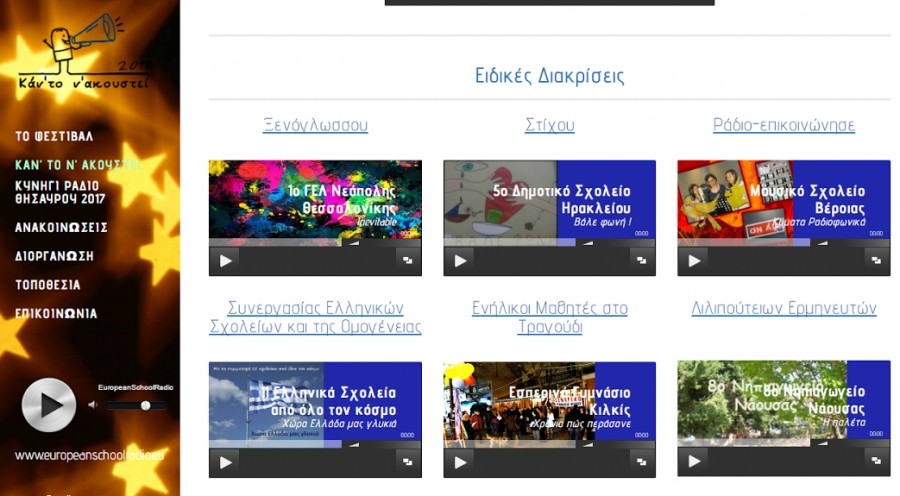The image size is (900, 496).
Task: Play the 5ο Δημοτικό Σχολείο Ηρακλείου video
Action: [x=460, y=261]
